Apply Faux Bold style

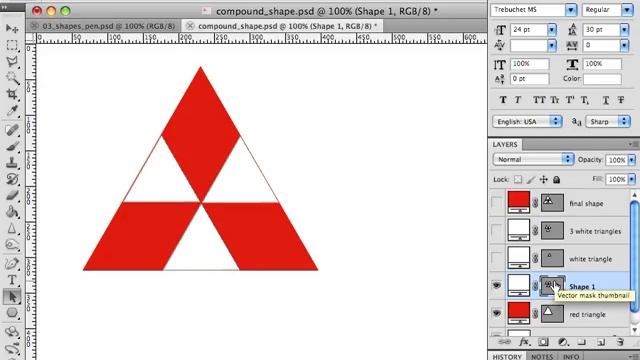[503, 100]
